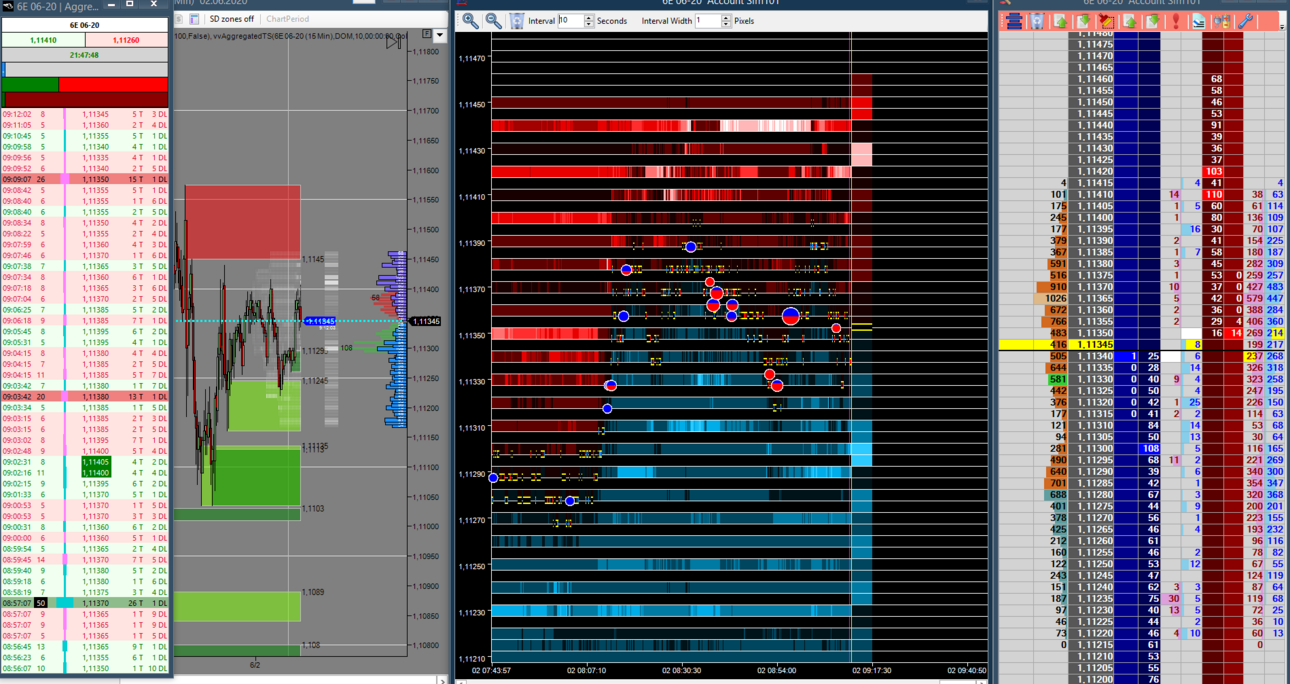Select the 08:57:07 tape row with size 50
This screenshot has width=1290, height=684.
click(84, 603)
